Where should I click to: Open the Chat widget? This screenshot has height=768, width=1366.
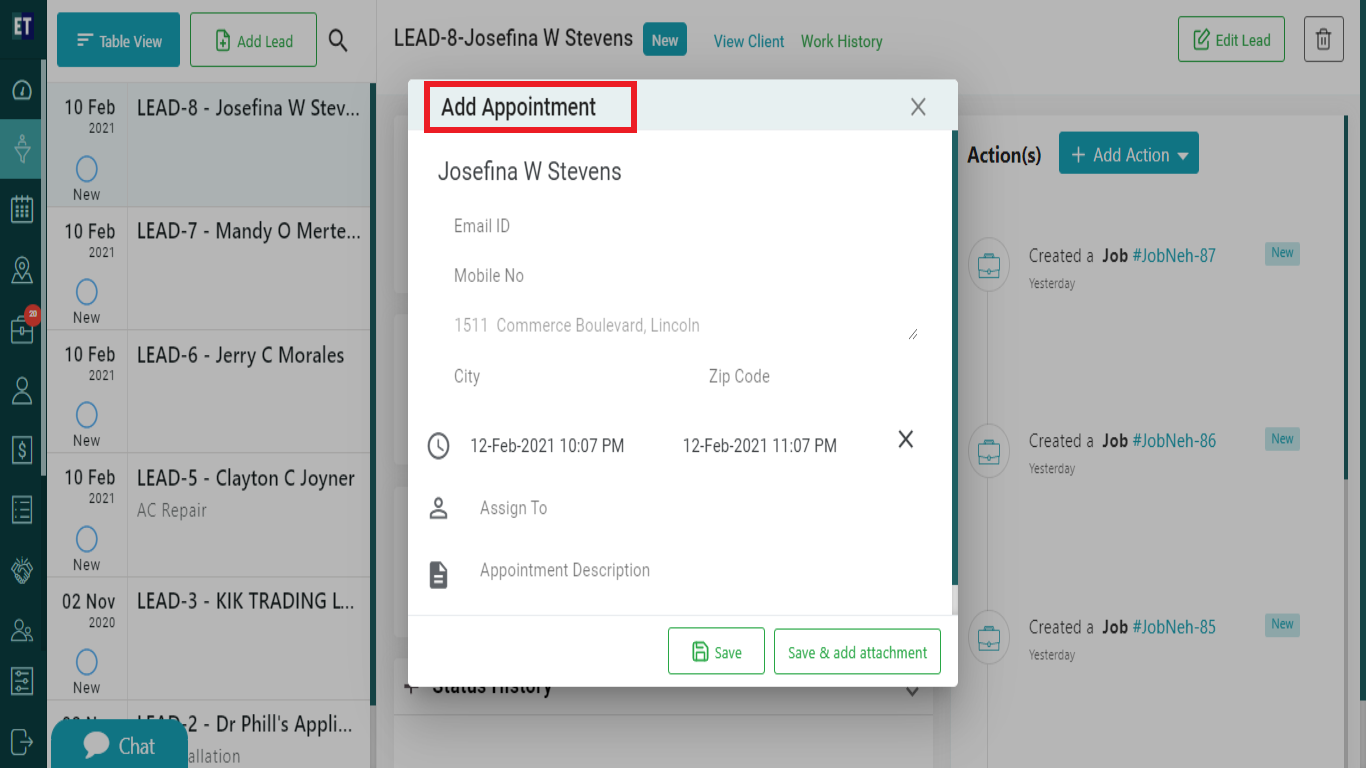point(118,745)
